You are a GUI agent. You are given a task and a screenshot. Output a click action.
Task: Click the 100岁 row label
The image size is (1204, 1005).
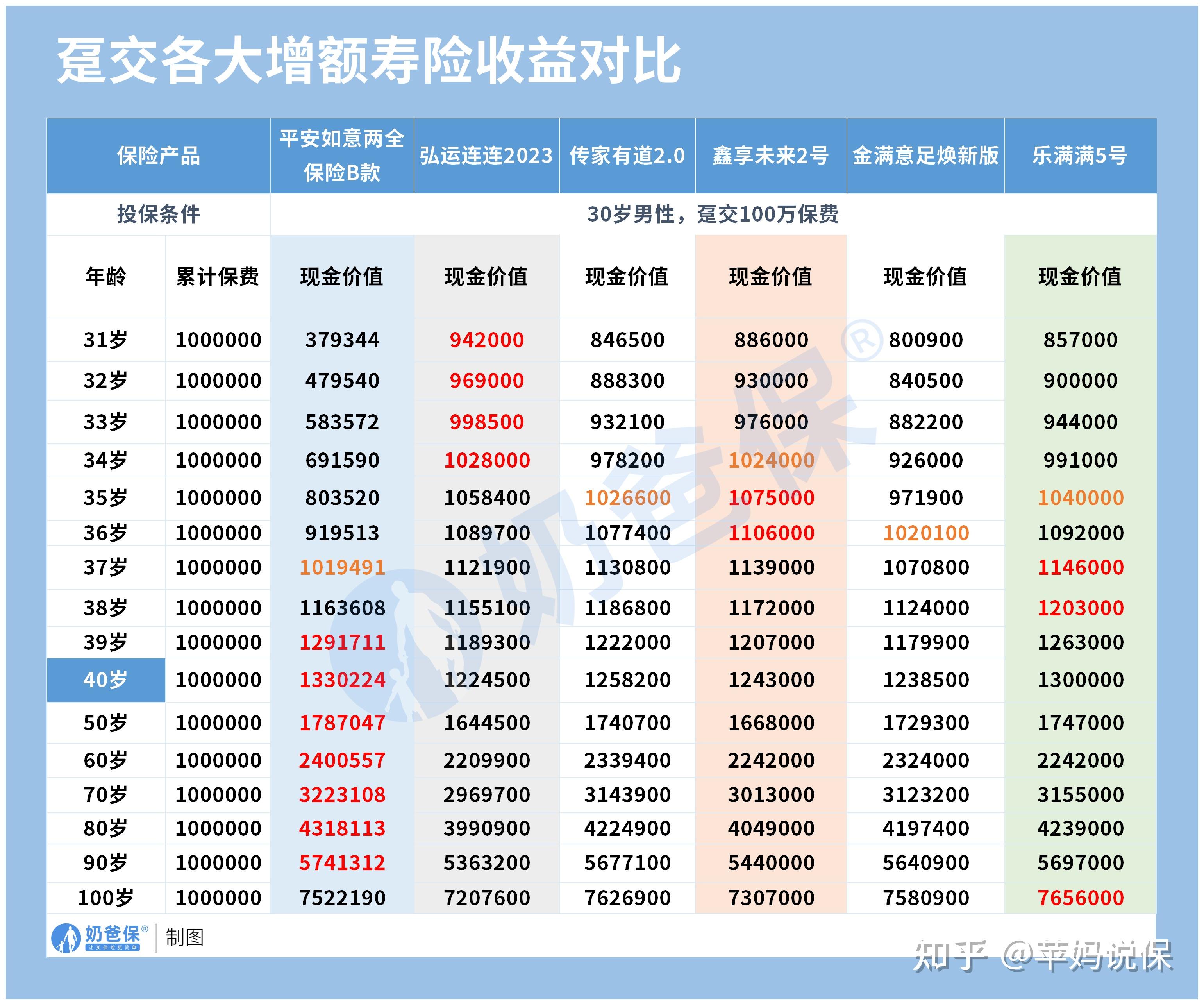coord(106,898)
